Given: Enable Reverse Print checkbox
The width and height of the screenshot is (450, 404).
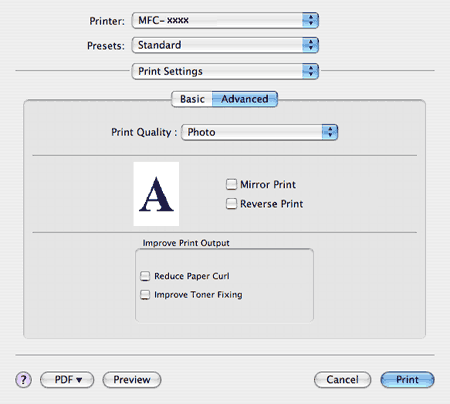Looking at the screenshot, I should click(231, 204).
